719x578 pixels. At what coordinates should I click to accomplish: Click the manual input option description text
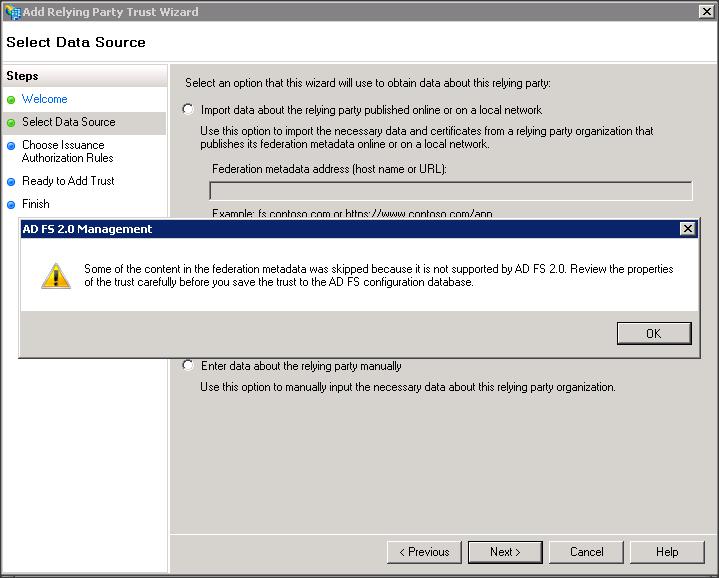tap(408, 387)
